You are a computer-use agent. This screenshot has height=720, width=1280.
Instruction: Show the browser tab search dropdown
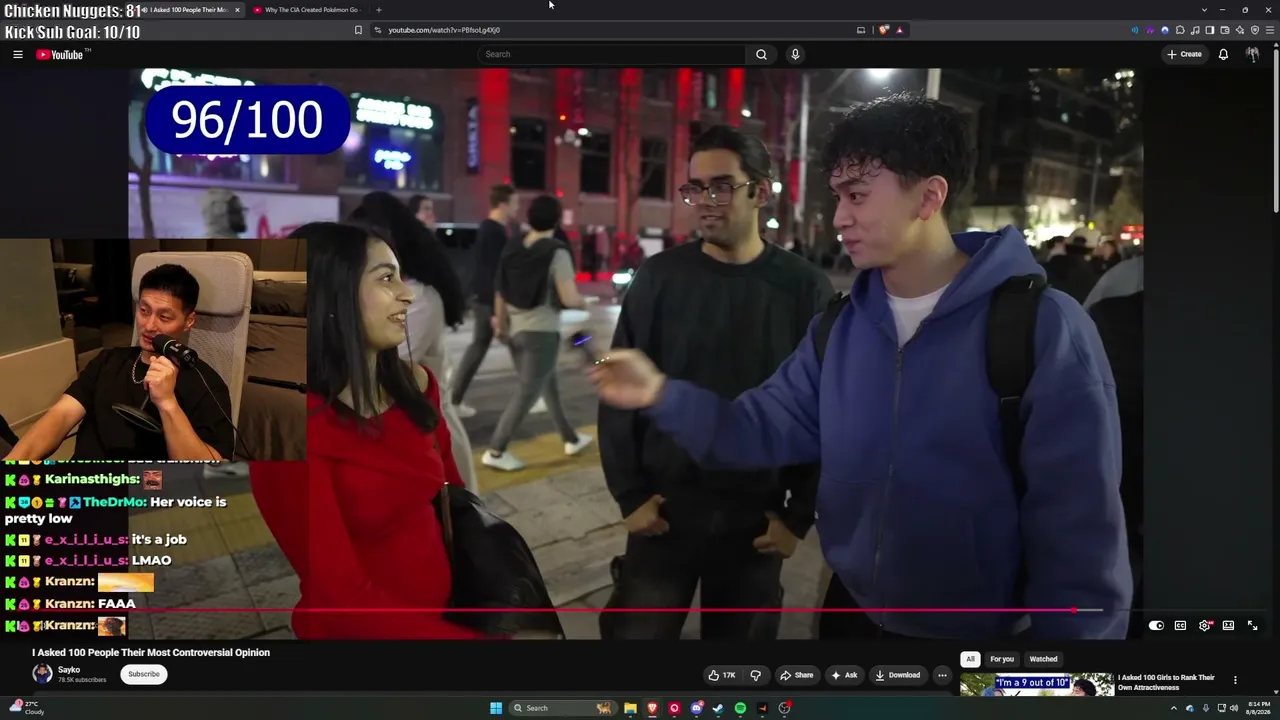click(1204, 10)
